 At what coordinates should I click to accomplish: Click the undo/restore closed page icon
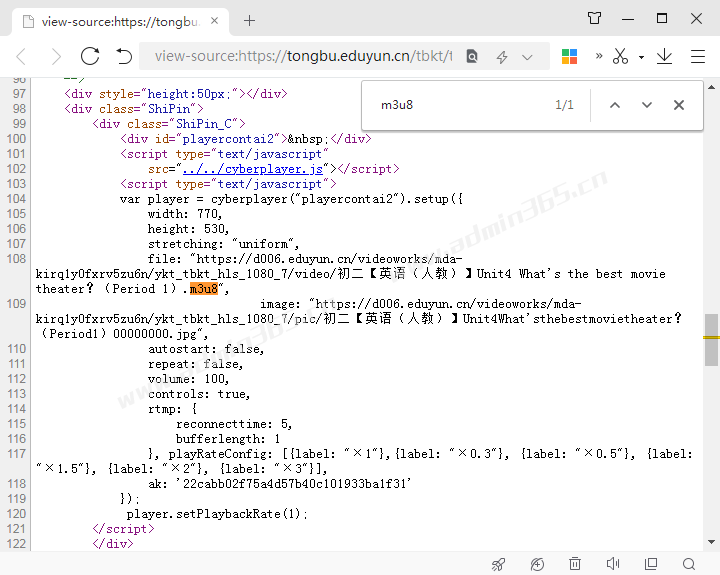[124, 56]
